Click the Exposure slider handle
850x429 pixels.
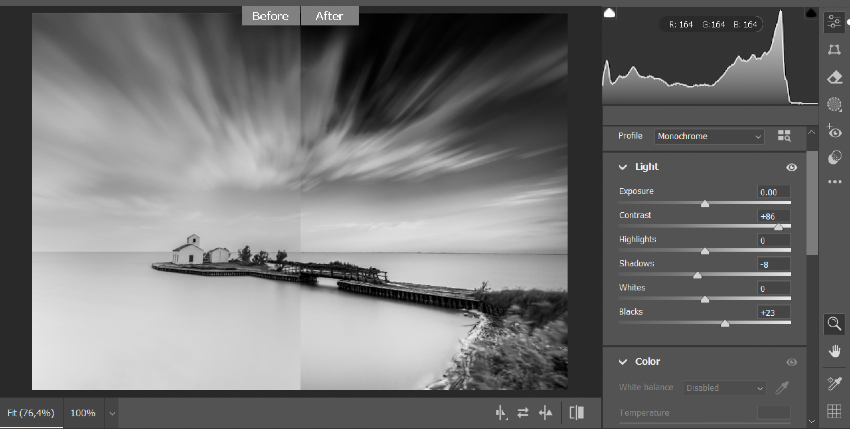click(x=705, y=204)
